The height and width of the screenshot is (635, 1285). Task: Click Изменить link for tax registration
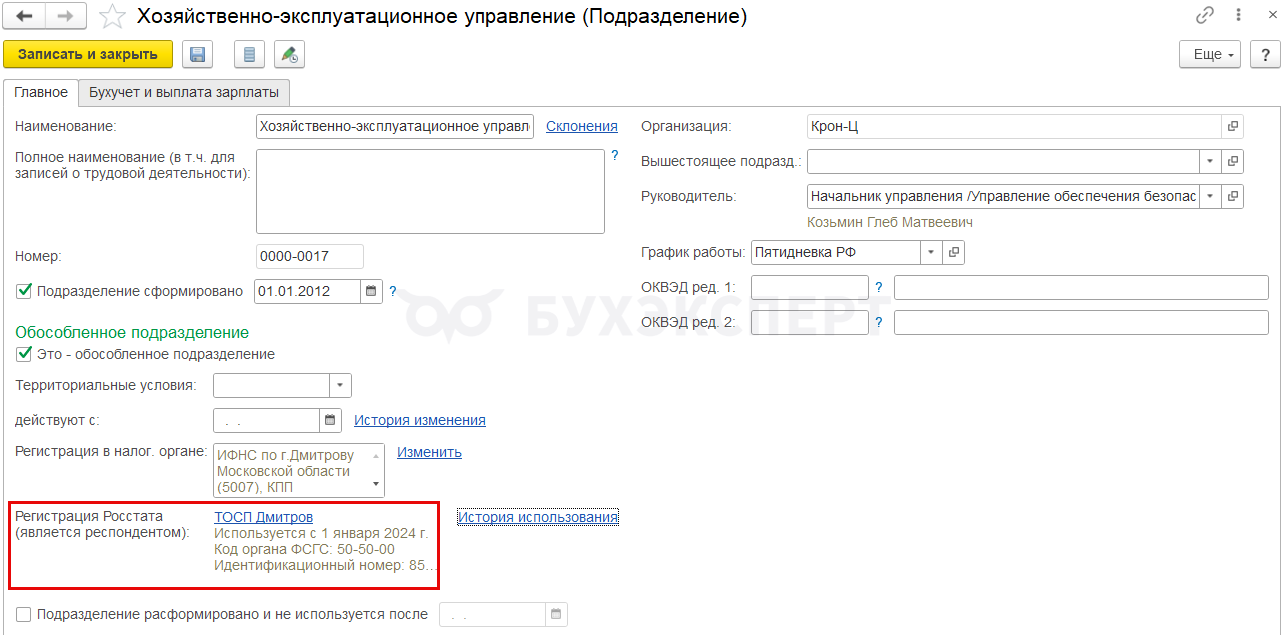click(429, 452)
